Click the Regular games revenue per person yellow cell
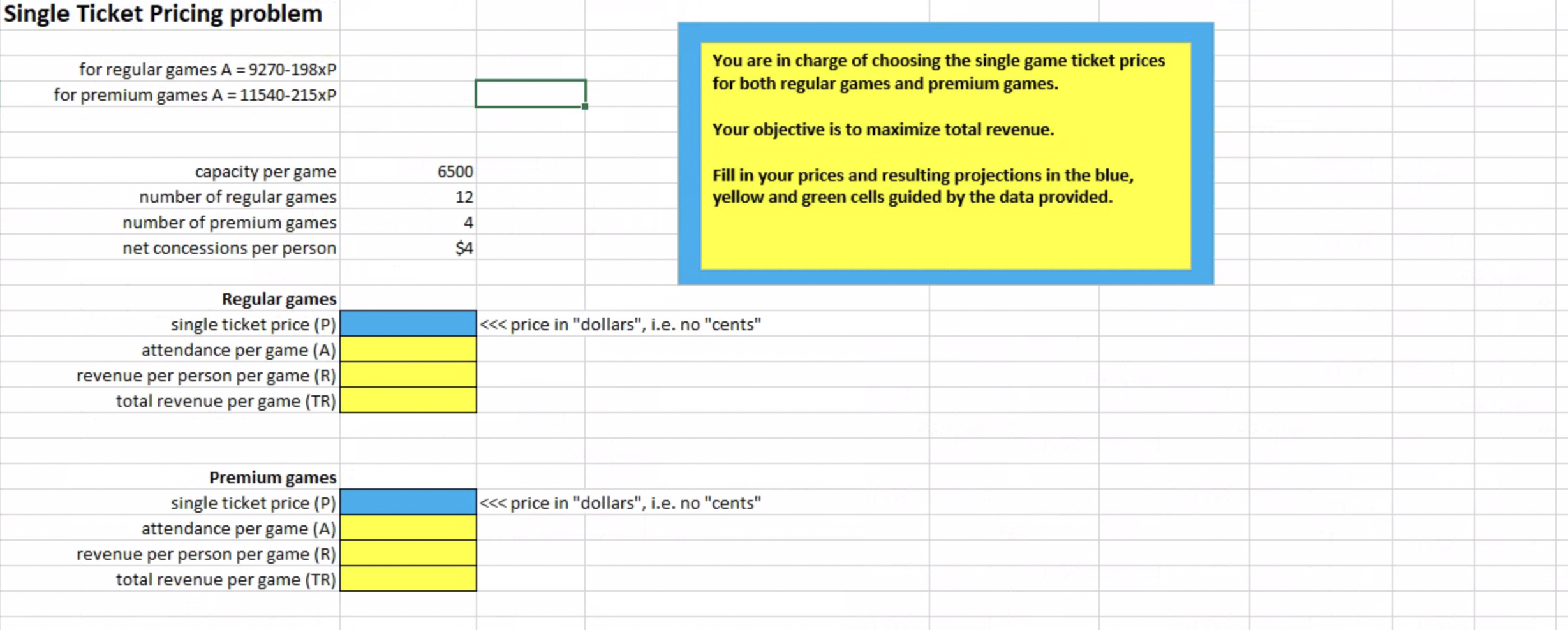The image size is (1568, 630). click(x=408, y=374)
